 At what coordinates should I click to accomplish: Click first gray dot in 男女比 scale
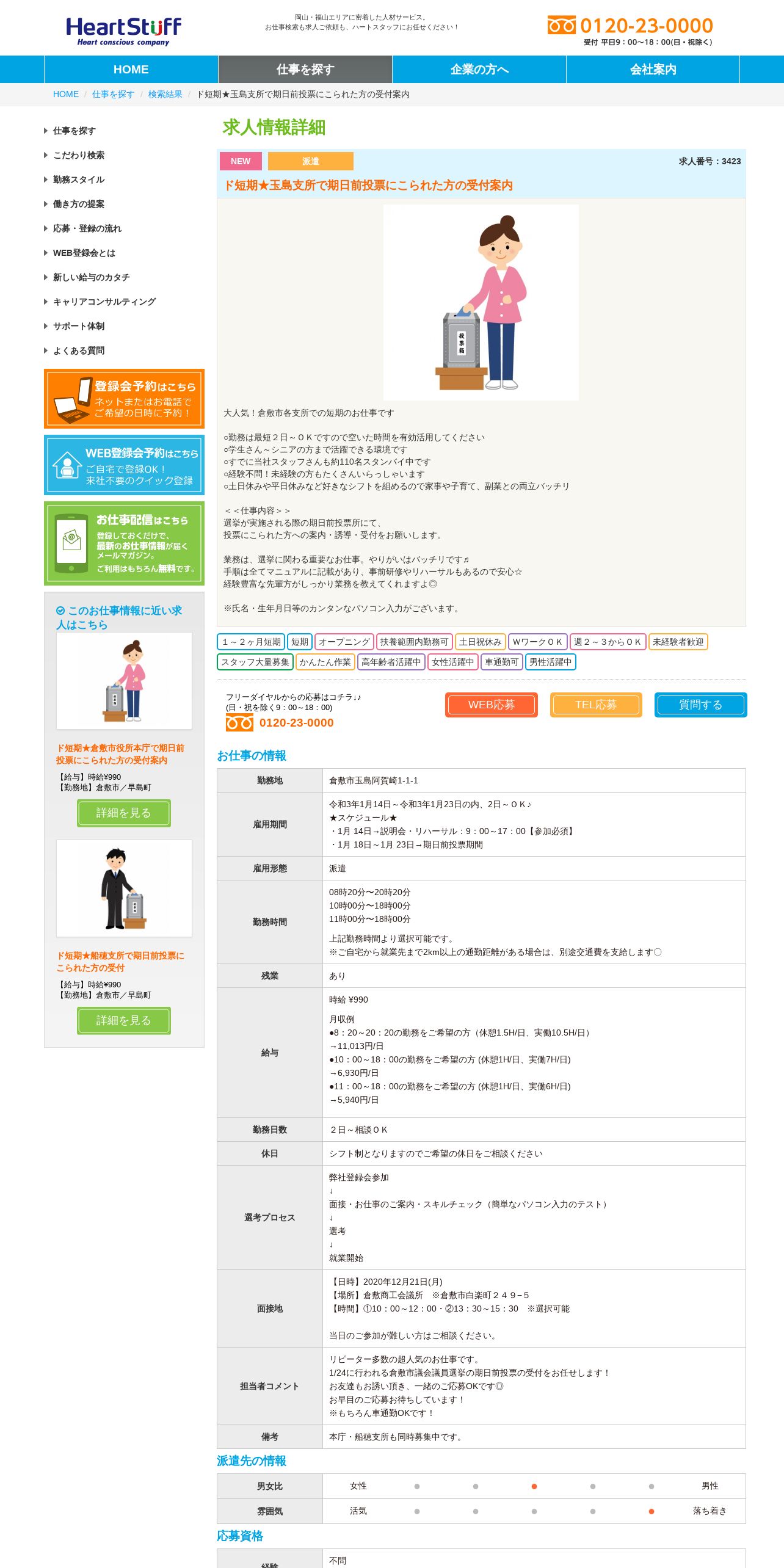point(417,1486)
